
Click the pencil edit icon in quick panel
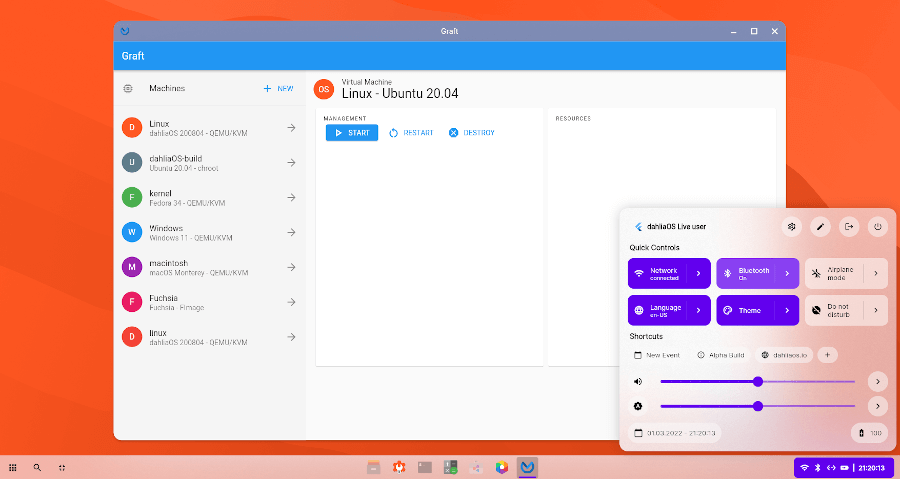tap(820, 227)
